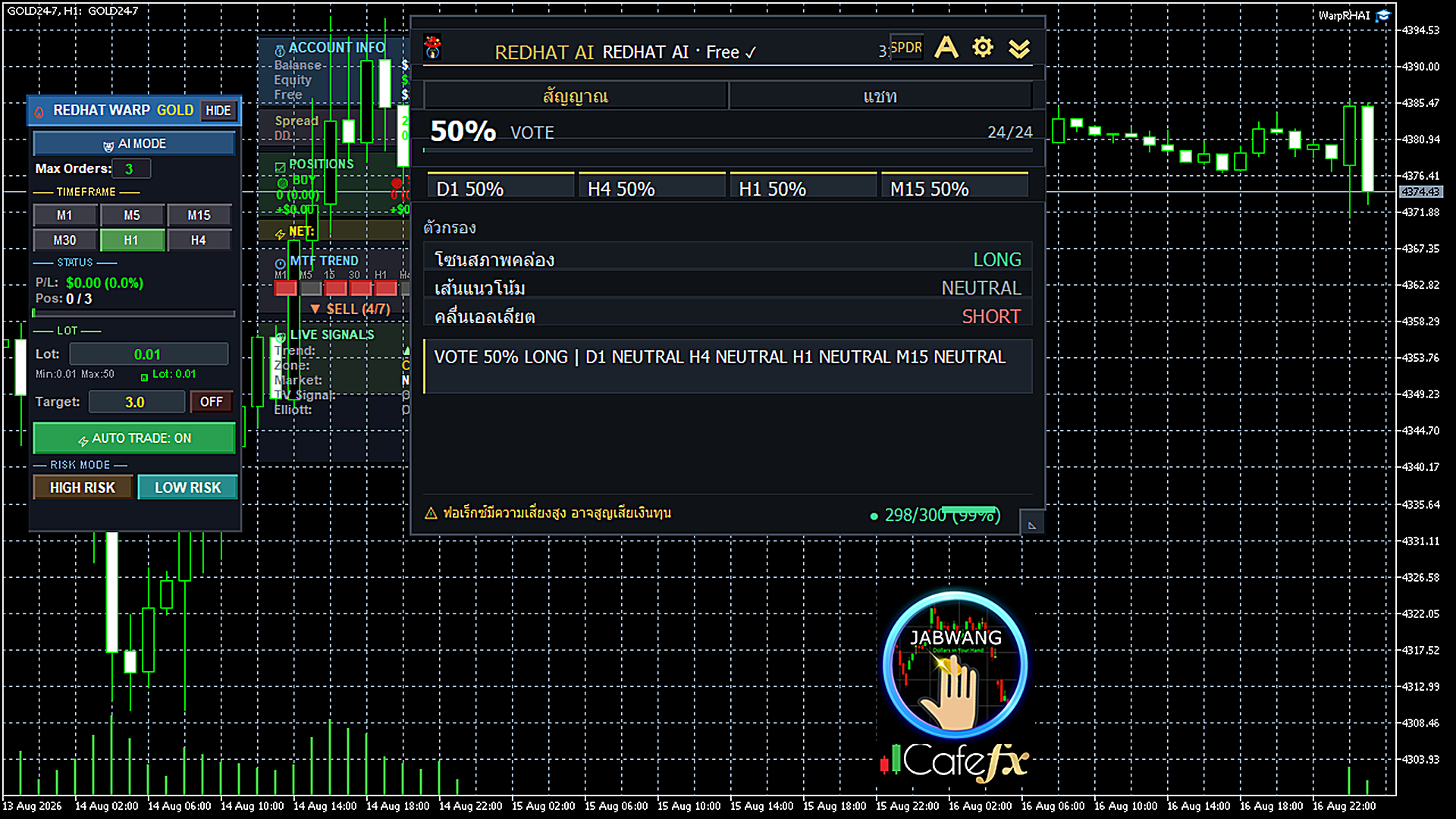
Task: Select the H1 50% timeframe cell
Action: pos(803,187)
